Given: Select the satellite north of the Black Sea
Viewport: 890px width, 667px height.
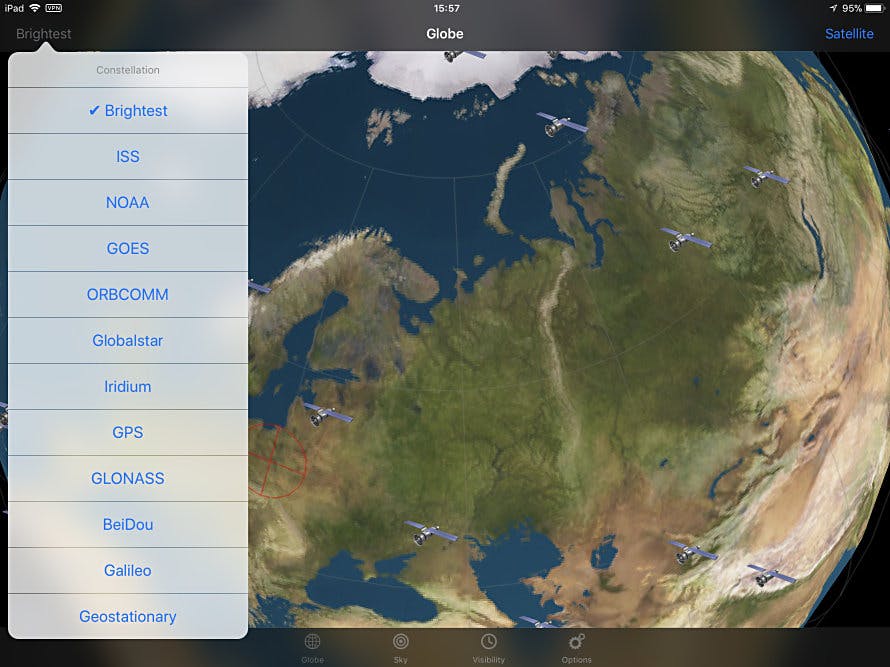Looking at the screenshot, I should (430, 534).
